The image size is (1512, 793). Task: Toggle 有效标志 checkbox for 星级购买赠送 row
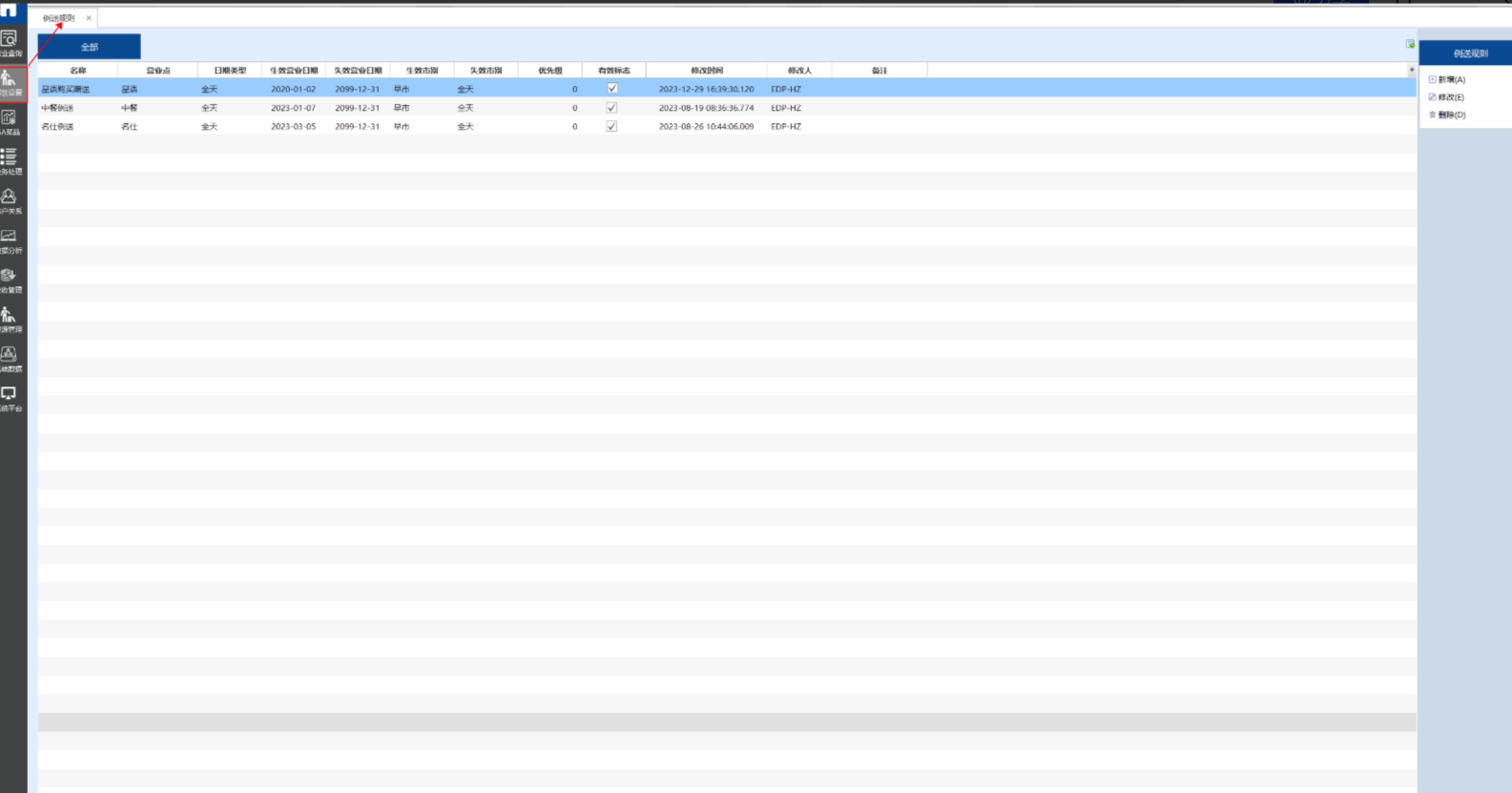[612, 89]
